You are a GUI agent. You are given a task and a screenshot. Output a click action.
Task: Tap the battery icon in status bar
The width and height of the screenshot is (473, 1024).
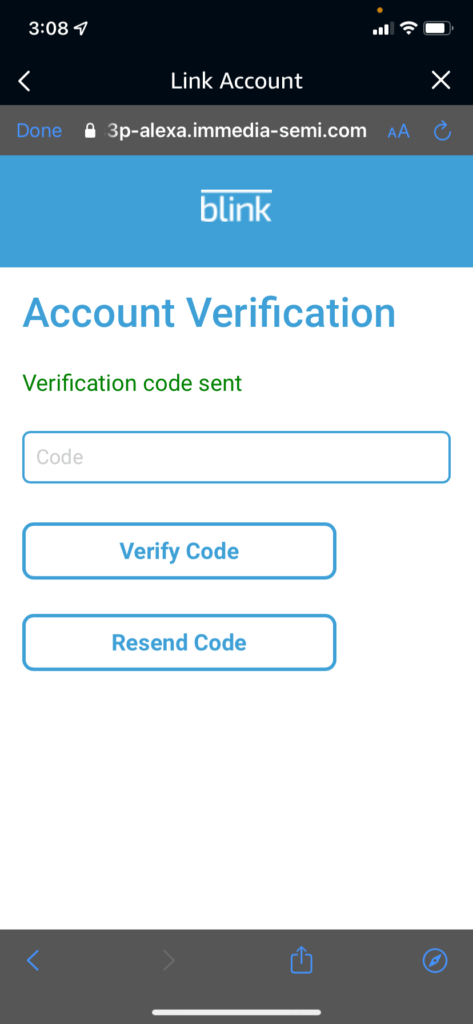[438, 28]
